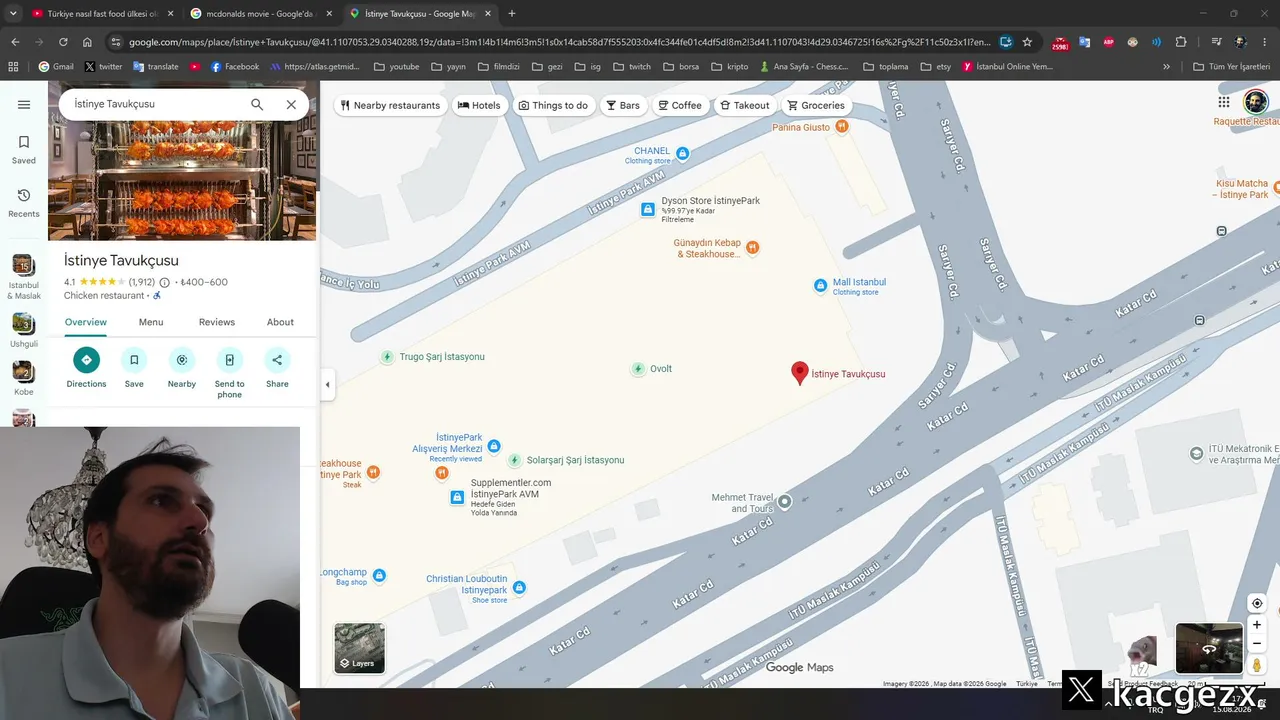Click the Directions button
Image resolution: width=1280 pixels, height=720 pixels.
coord(86,367)
